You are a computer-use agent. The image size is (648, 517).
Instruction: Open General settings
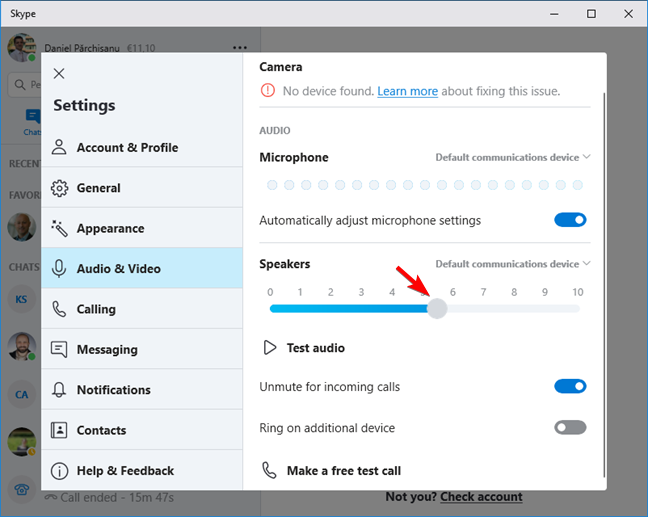coord(142,188)
